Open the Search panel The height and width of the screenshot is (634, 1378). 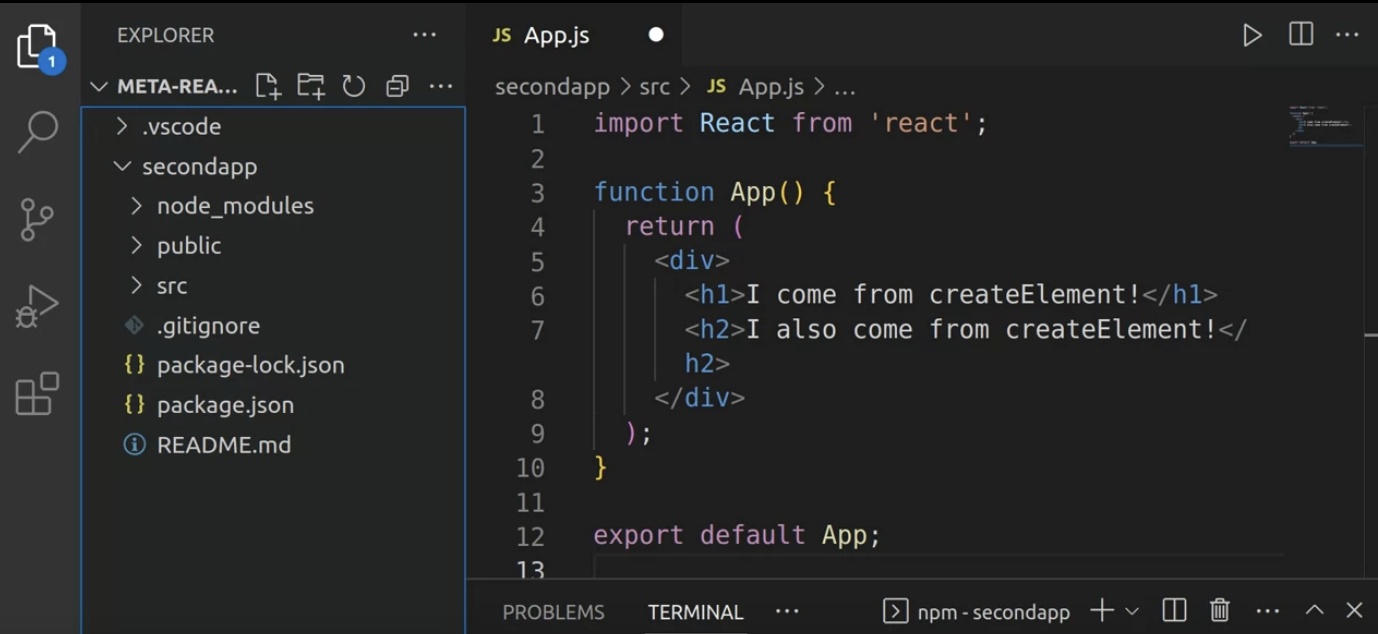click(x=38, y=130)
